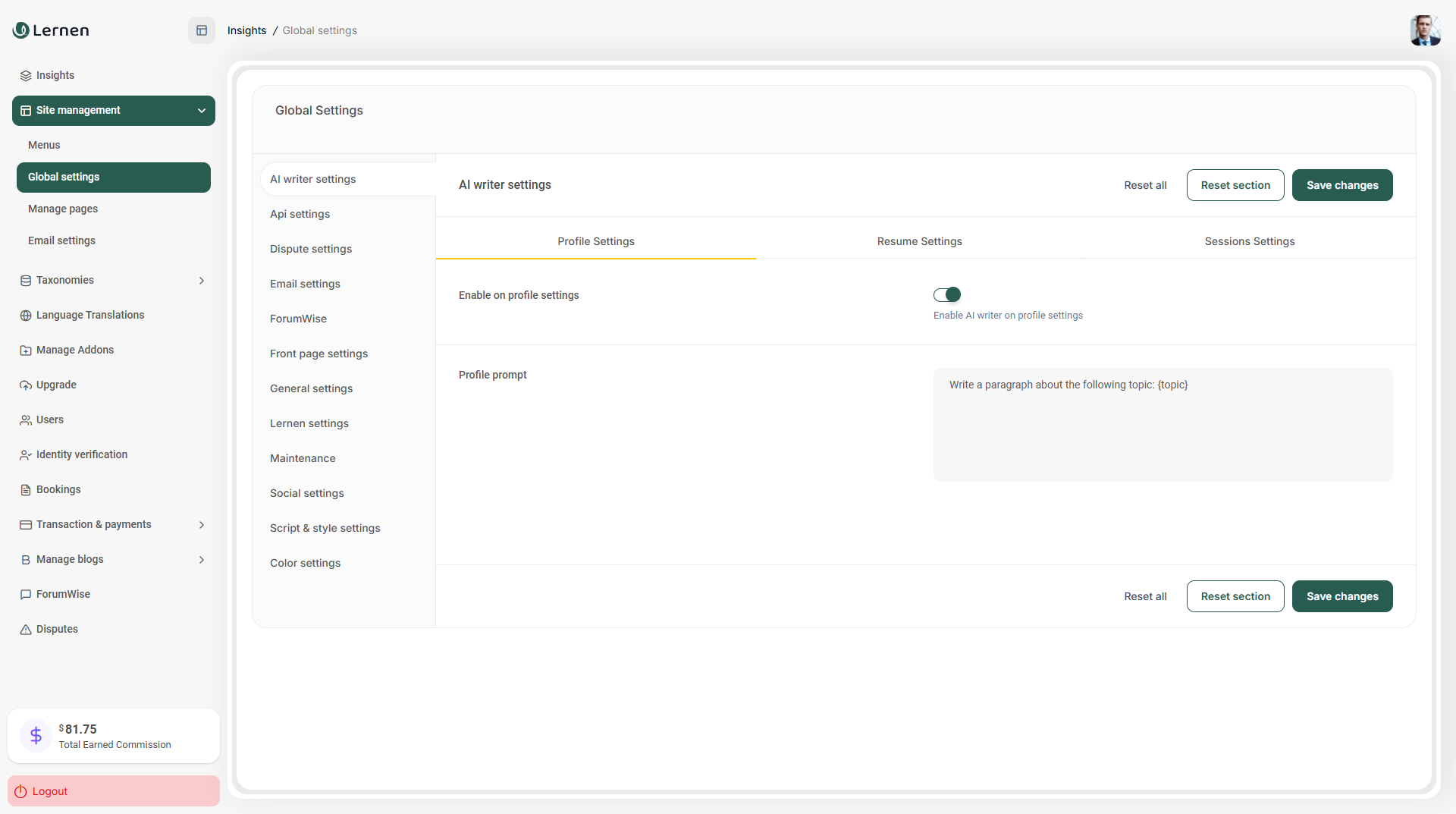Disable the Enable on profile settings toggle
This screenshot has height=814, width=1456.
(x=947, y=294)
